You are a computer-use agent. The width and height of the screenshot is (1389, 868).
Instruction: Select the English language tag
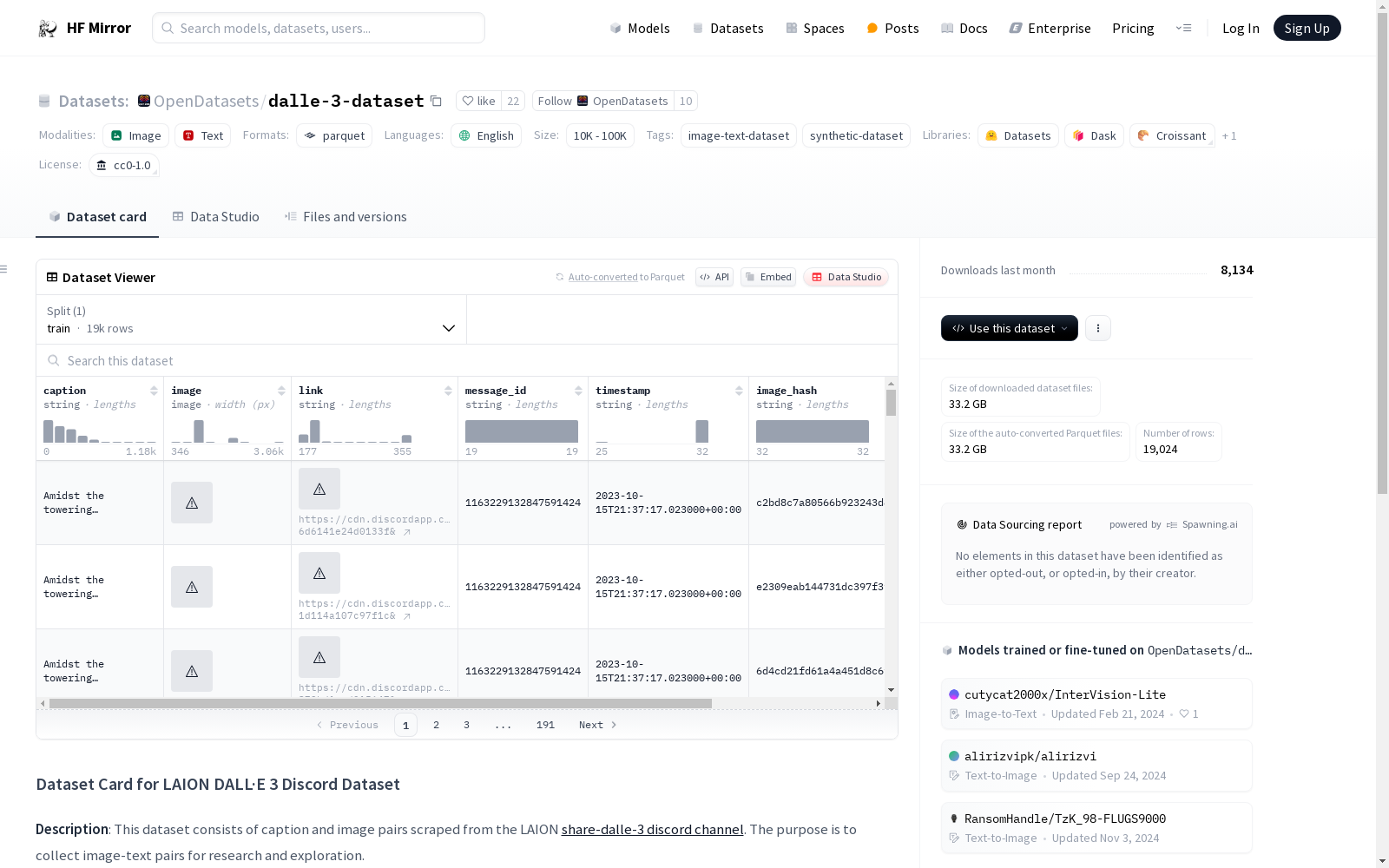point(486,135)
